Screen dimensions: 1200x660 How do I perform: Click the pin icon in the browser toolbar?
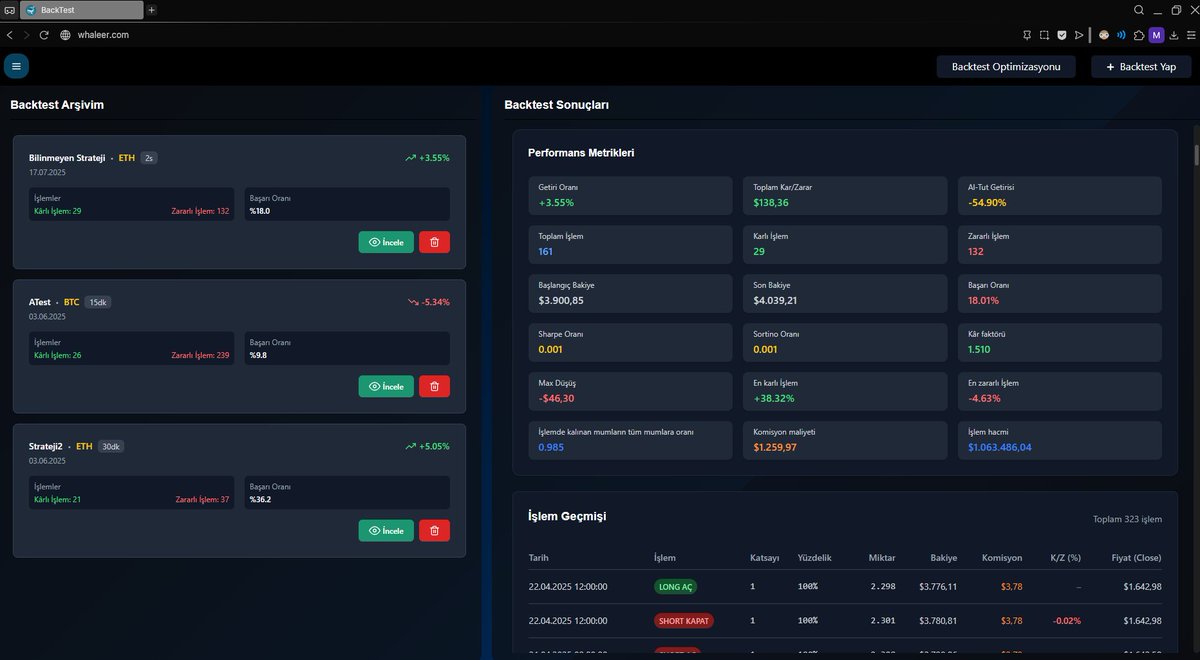pos(1026,34)
